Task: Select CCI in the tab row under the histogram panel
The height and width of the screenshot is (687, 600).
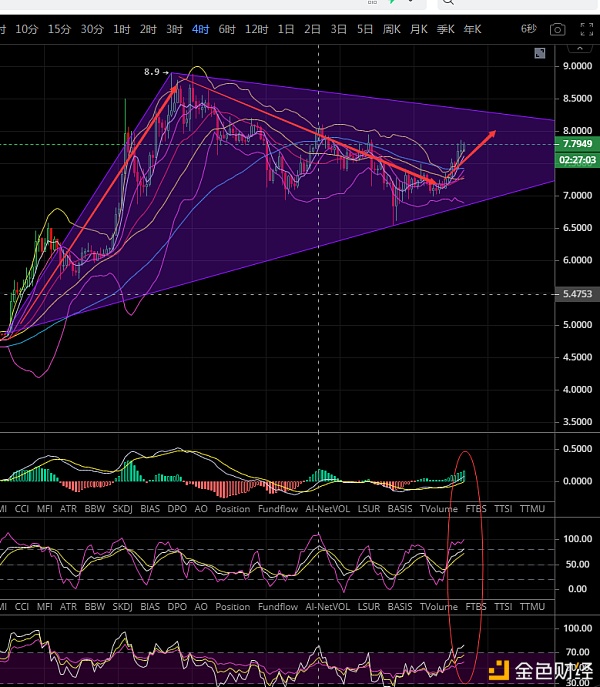Action: point(22,509)
